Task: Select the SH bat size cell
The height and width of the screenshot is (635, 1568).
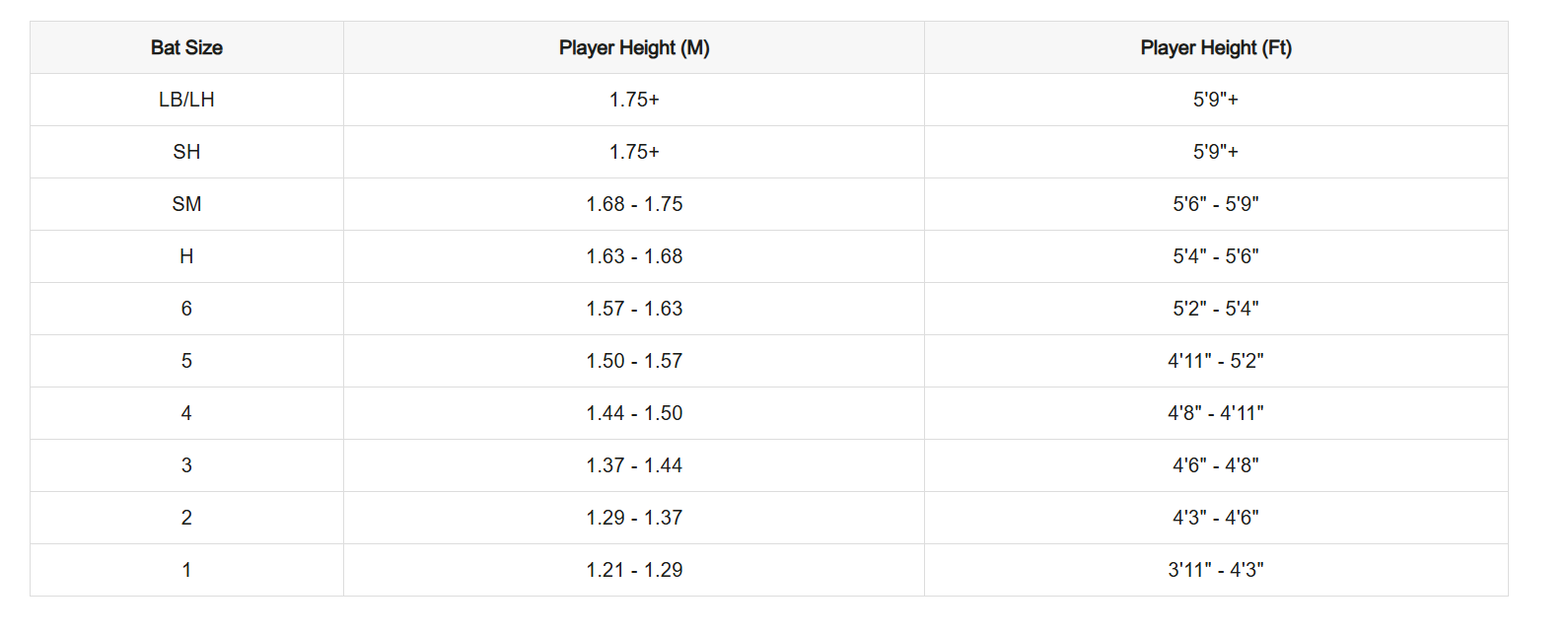Action: pos(186,152)
